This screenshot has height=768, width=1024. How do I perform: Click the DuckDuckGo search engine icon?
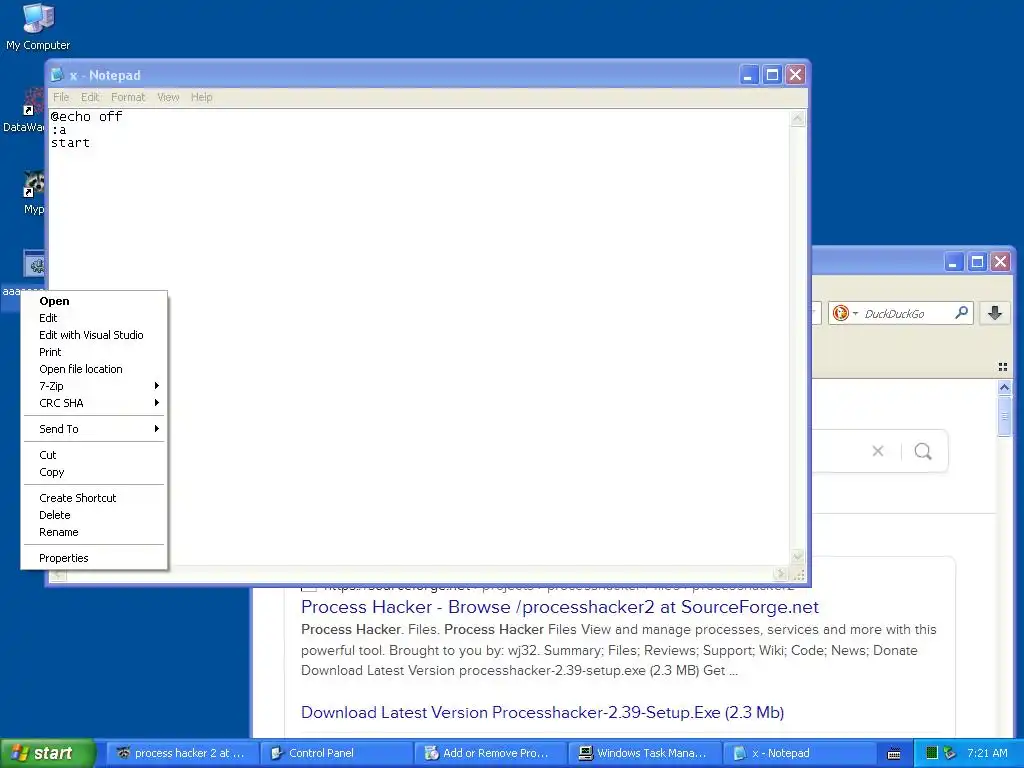pos(840,313)
